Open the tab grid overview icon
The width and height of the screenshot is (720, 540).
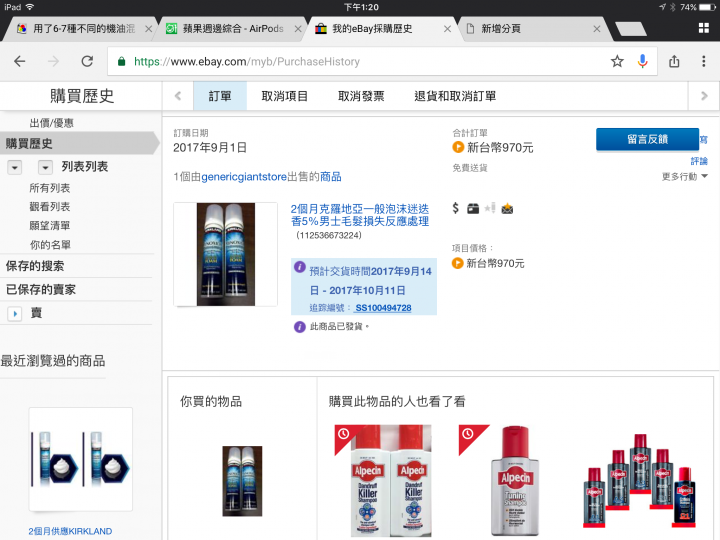(x=703, y=28)
